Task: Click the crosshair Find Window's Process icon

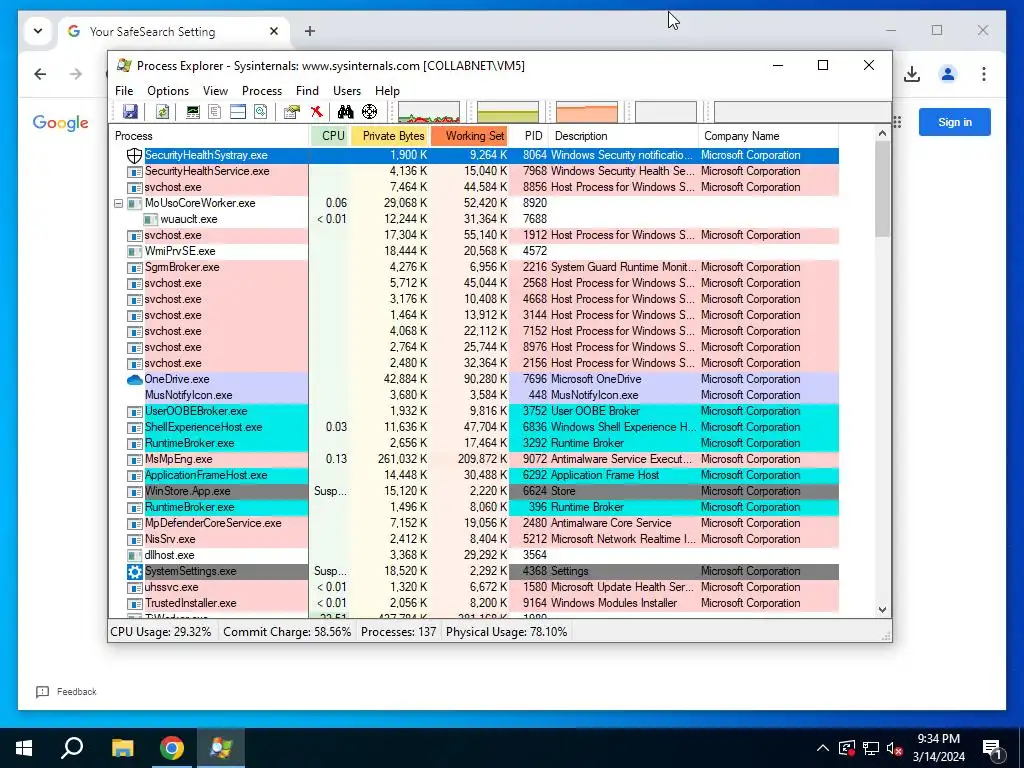Action: pos(370,112)
